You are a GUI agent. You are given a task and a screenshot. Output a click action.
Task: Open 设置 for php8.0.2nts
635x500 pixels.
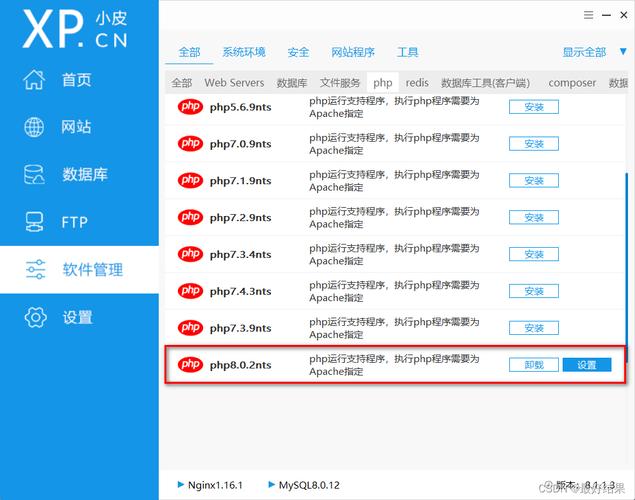tap(587, 365)
